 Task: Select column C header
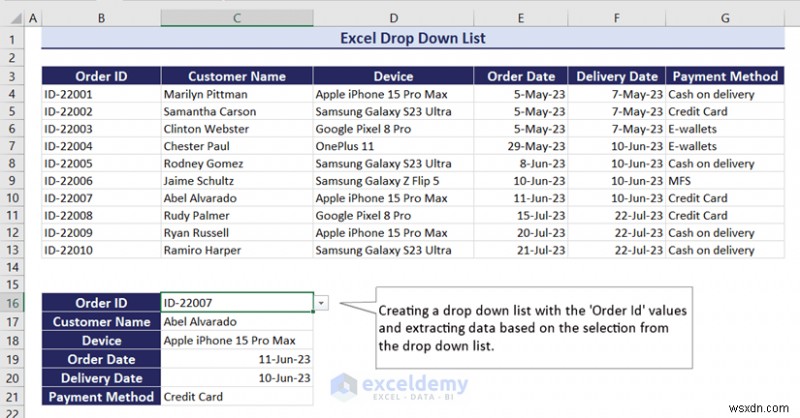237,18
